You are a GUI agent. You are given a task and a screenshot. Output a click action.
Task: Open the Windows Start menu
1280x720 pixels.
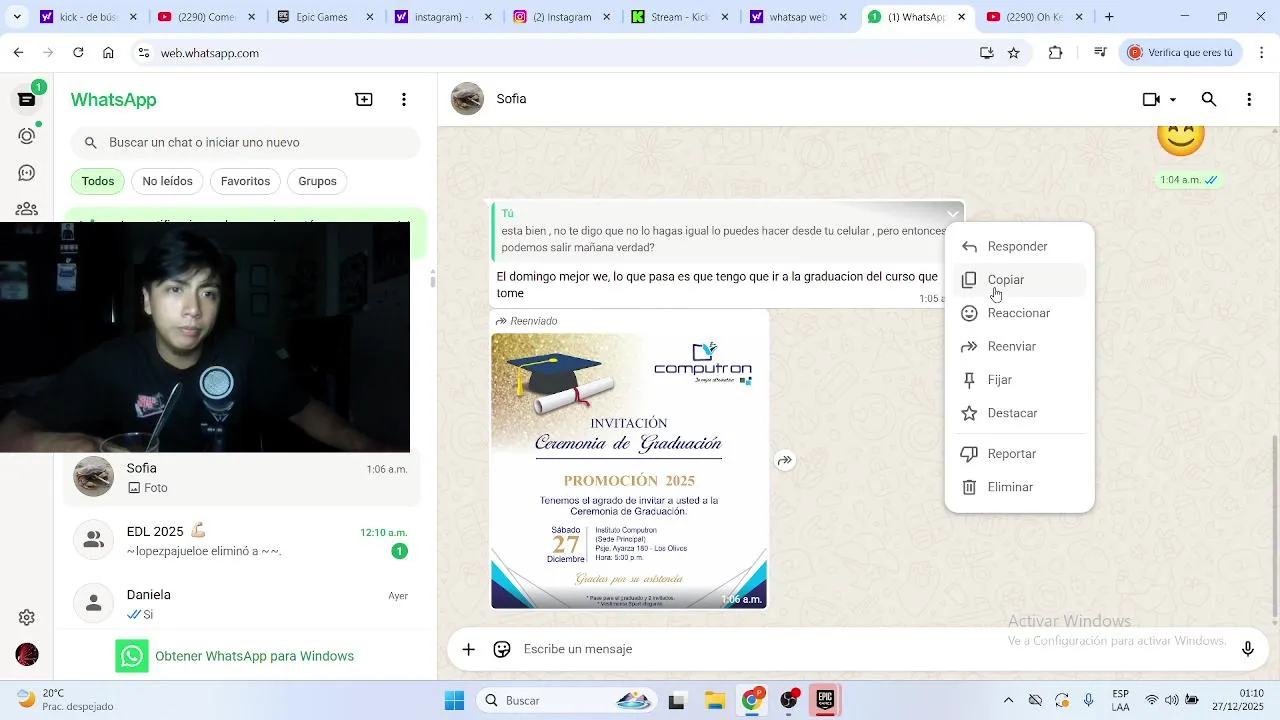coord(454,700)
